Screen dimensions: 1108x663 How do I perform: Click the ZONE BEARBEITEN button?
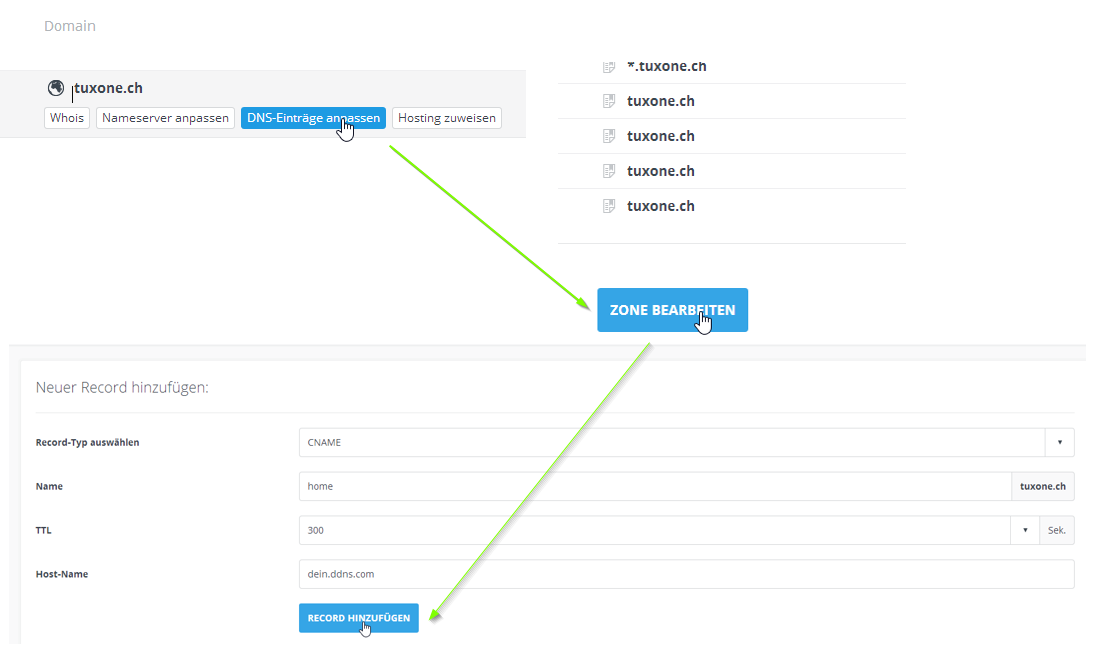click(x=672, y=310)
